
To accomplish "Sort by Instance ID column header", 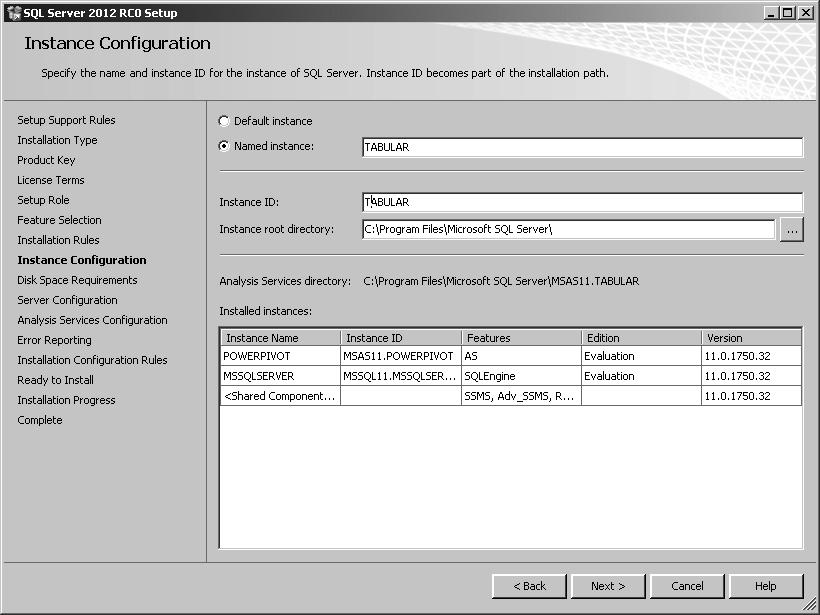I will 401,338.
